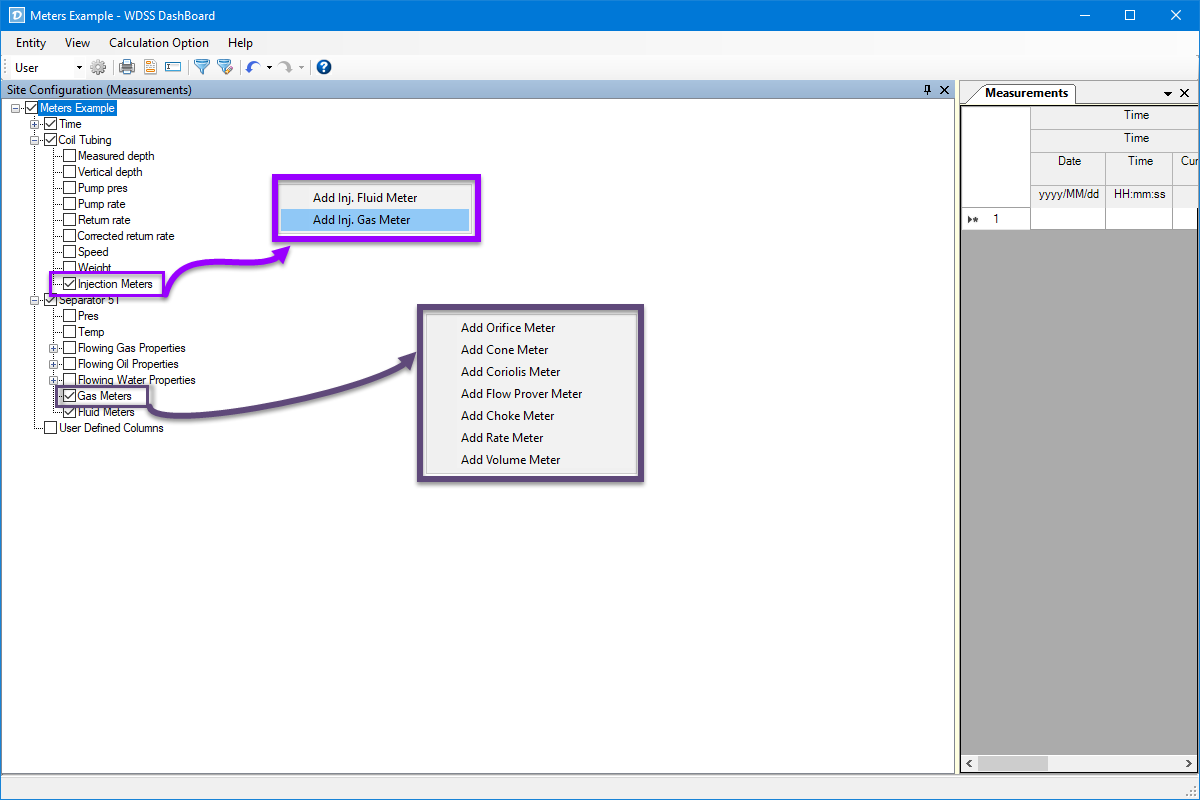The width and height of the screenshot is (1200, 800).
Task: Check the Speed checkbox
Action: tap(69, 252)
